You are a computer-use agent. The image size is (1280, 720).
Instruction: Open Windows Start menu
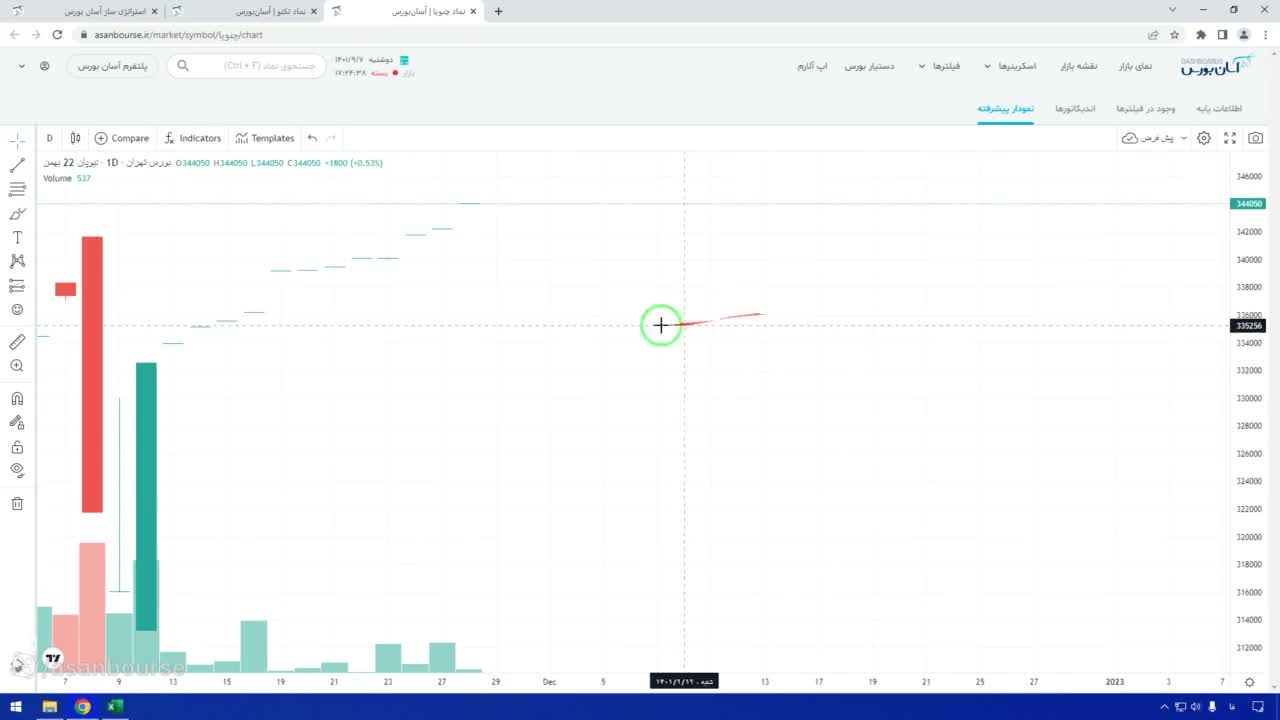[x=16, y=707]
